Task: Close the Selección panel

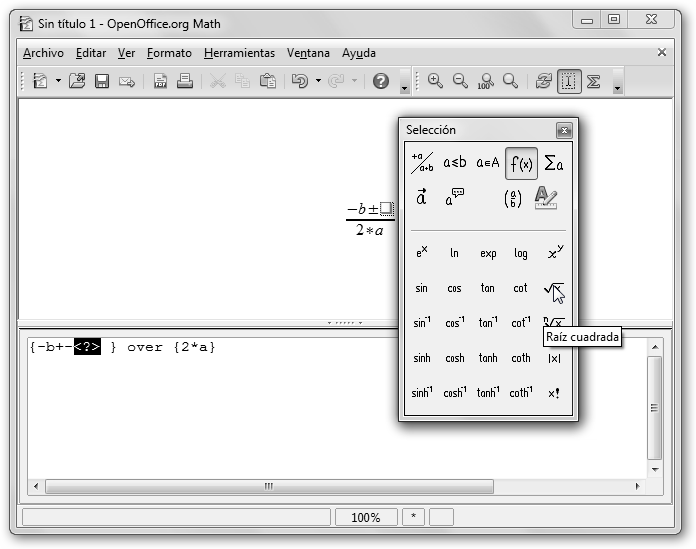Action: point(564,130)
